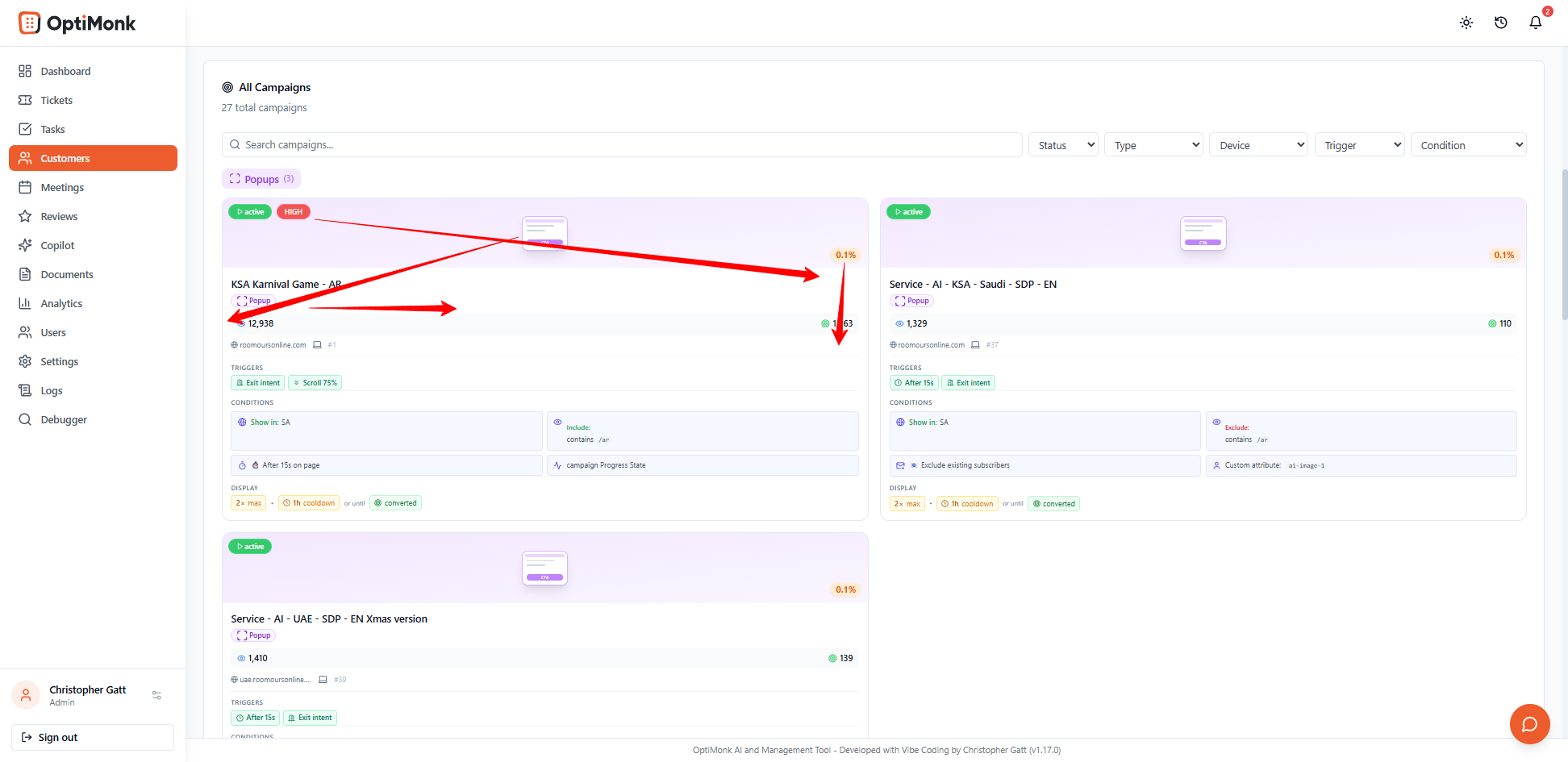Image resolution: width=1568 pixels, height=762 pixels.
Task: Click the Debugger magnifier icon
Action: pos(25,419)
